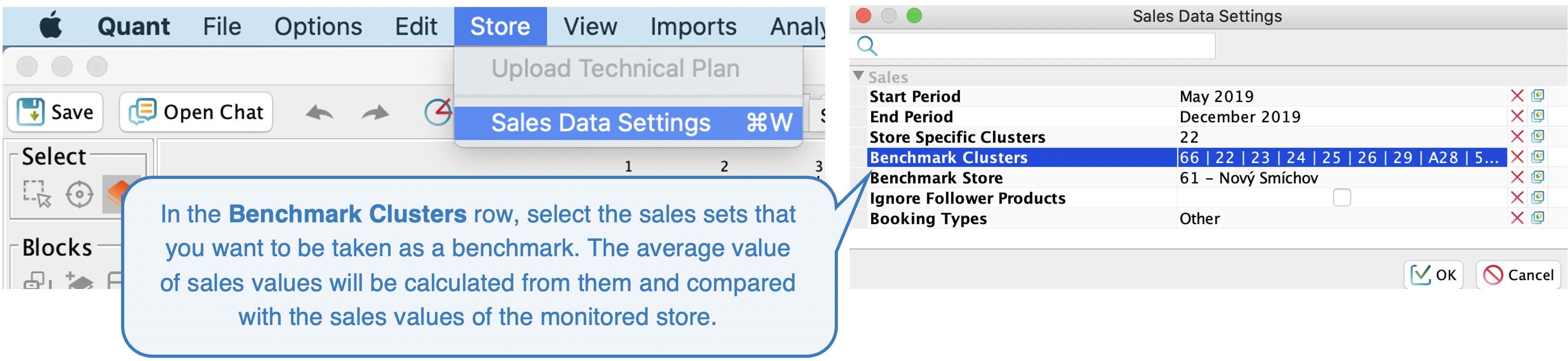The image size is (1568, 361).
Task: Open Benchmark Store value dropdown
Action: pos(1342,177)
